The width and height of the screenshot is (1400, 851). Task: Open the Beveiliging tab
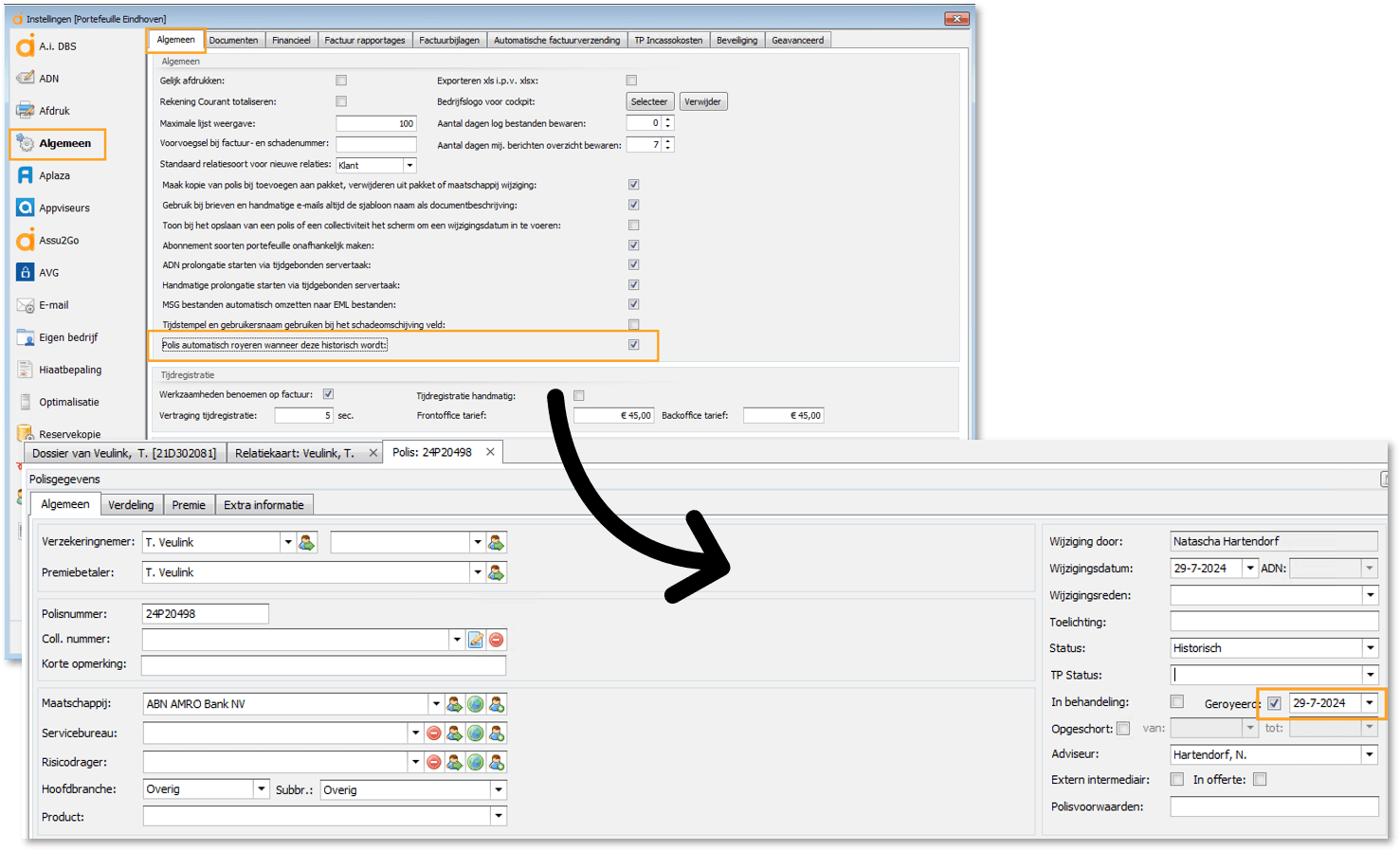pos(736,40)
